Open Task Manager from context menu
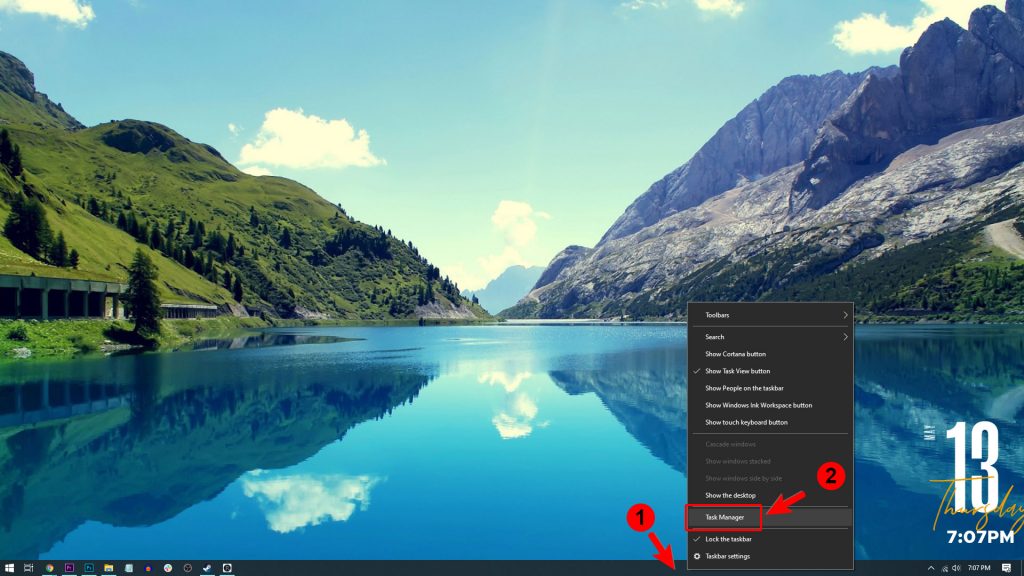 tap(771, 517)
